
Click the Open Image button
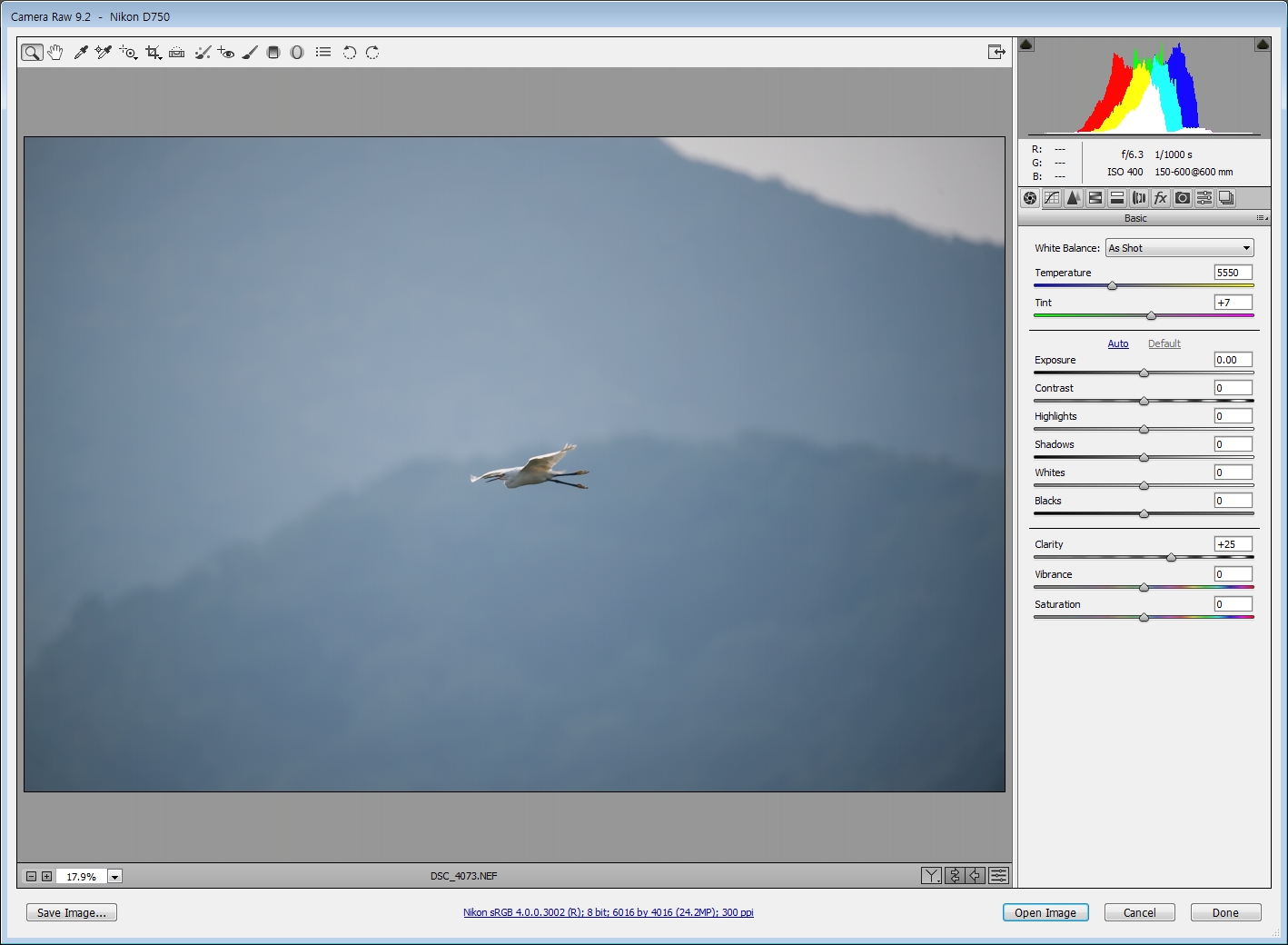(1045, 913)
